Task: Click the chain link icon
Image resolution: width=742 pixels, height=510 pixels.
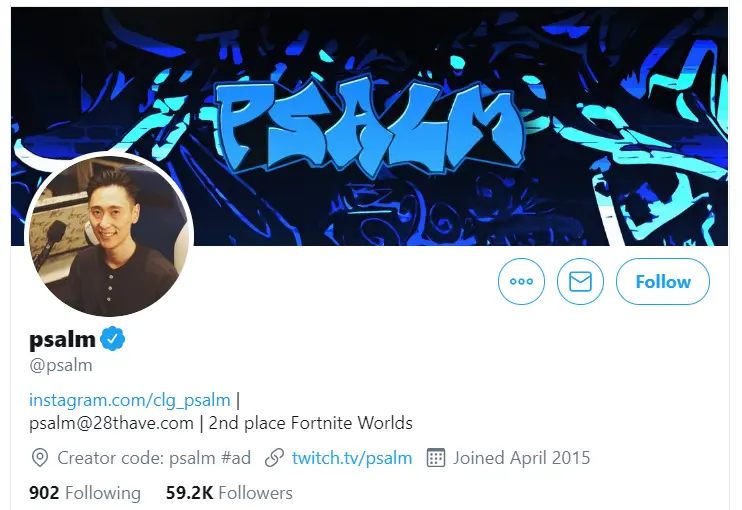Action: 273,458
